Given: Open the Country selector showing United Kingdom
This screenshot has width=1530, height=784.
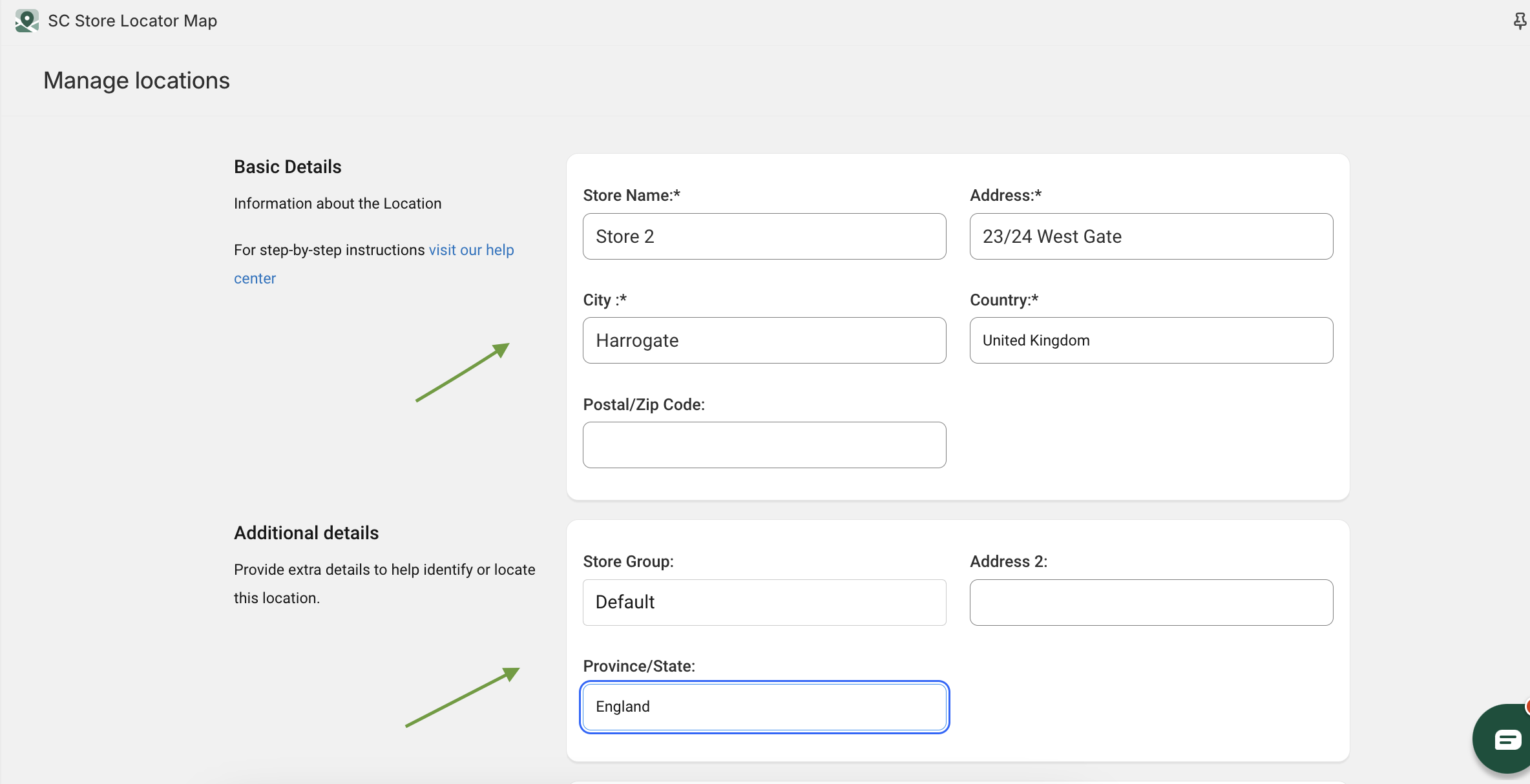Looking at the screenshot, I should pos(1151,340).
